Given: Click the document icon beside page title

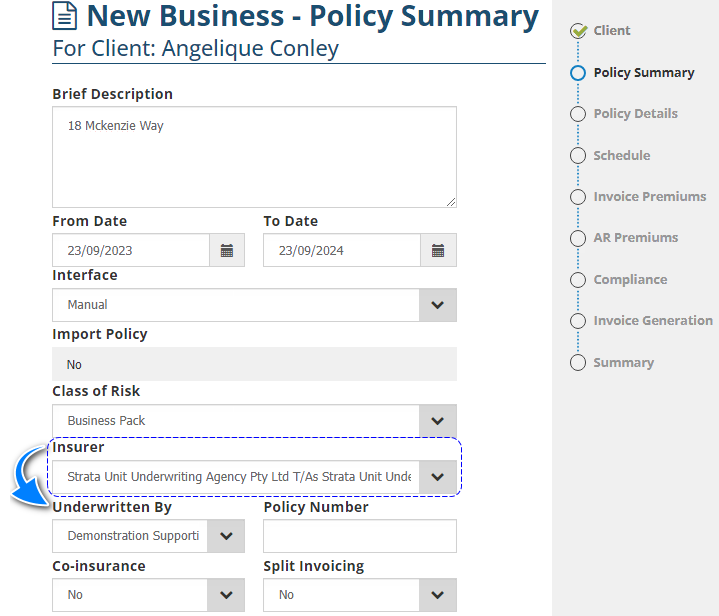Looking at the screenshot, I should pos(65,17).
